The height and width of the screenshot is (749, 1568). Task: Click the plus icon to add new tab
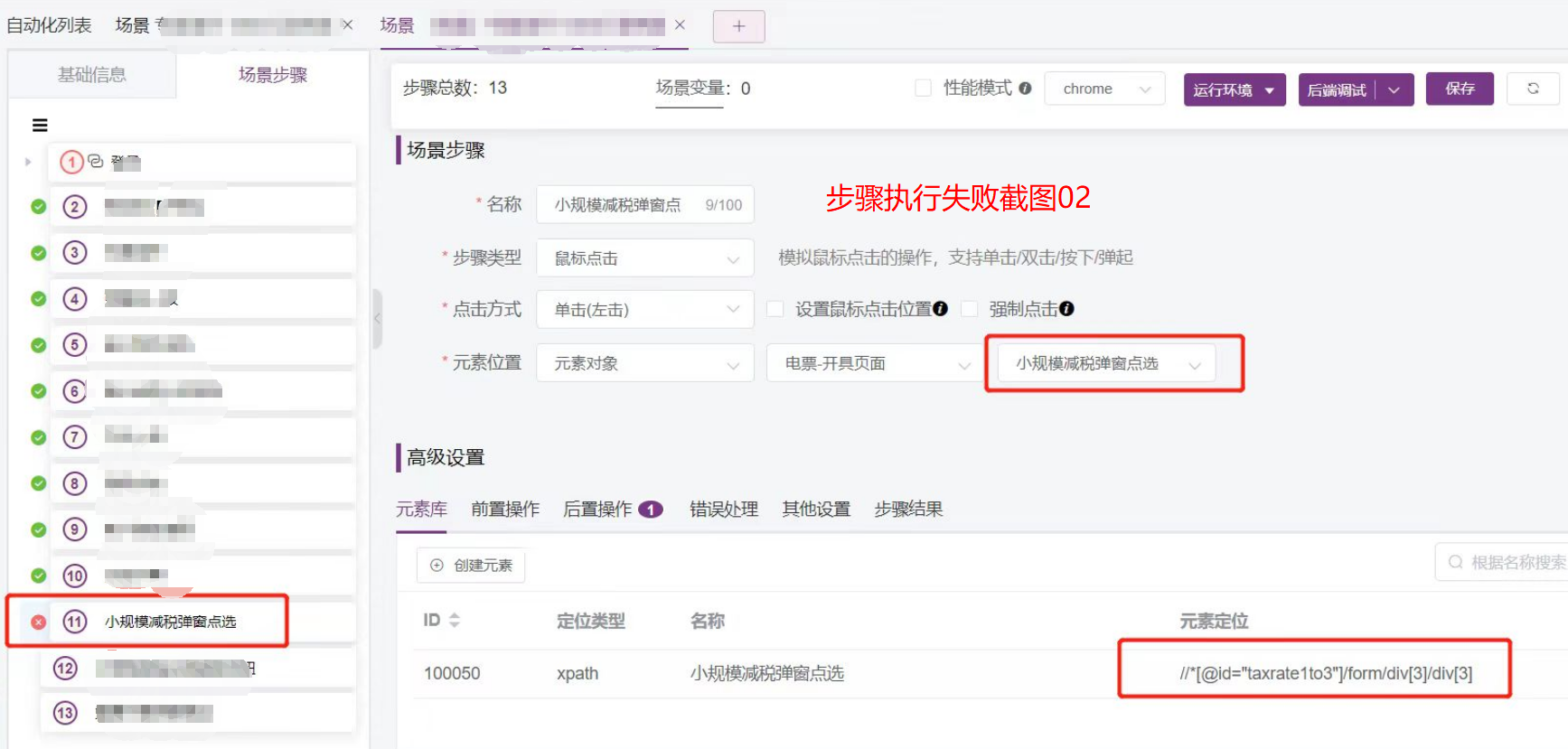coord(739,26)
